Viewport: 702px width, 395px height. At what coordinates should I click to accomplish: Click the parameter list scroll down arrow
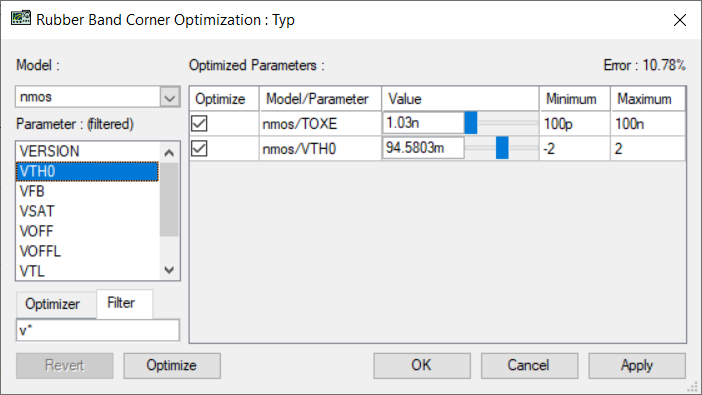(169, 270)
